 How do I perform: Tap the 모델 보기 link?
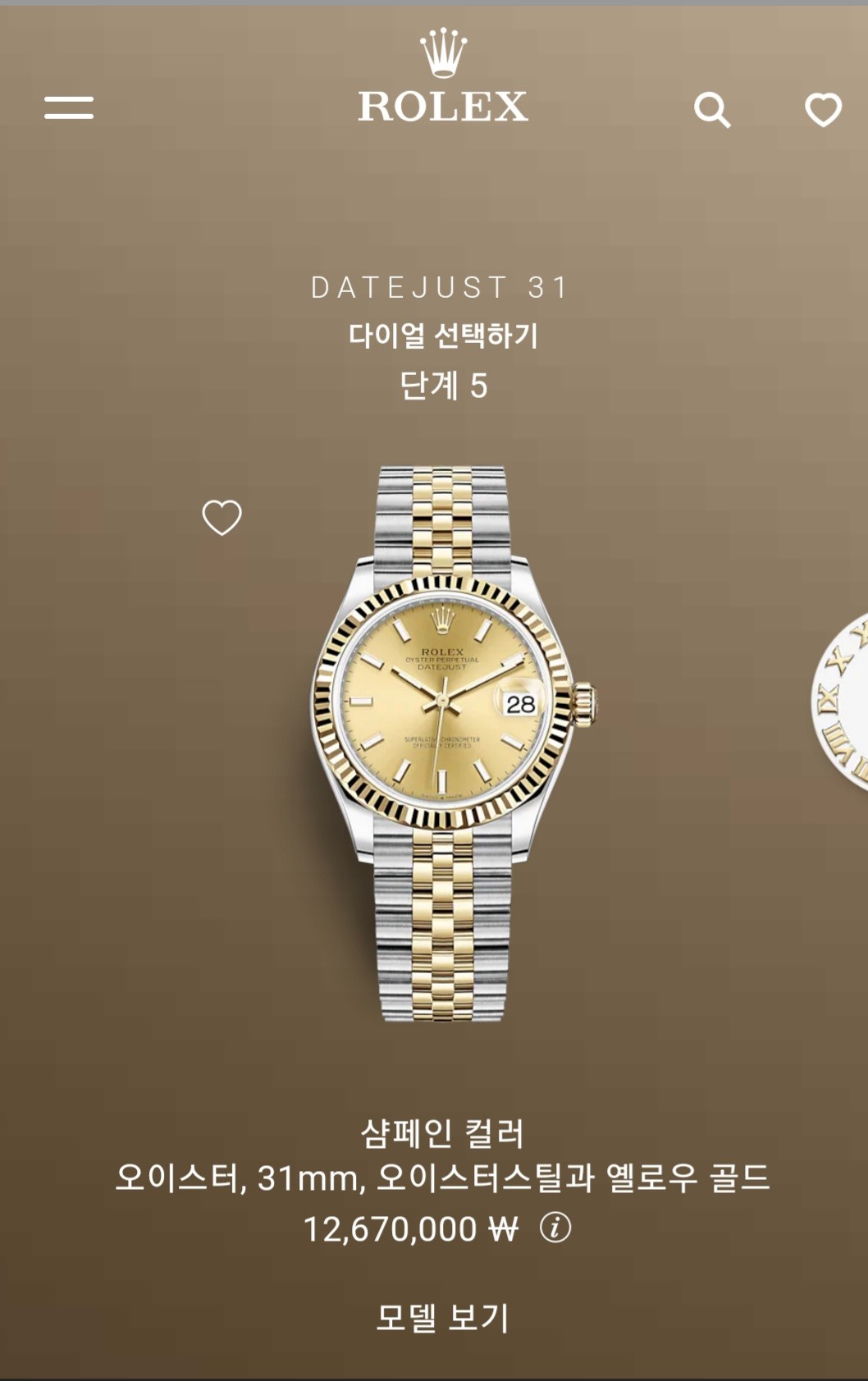[x=443, y=1318]
